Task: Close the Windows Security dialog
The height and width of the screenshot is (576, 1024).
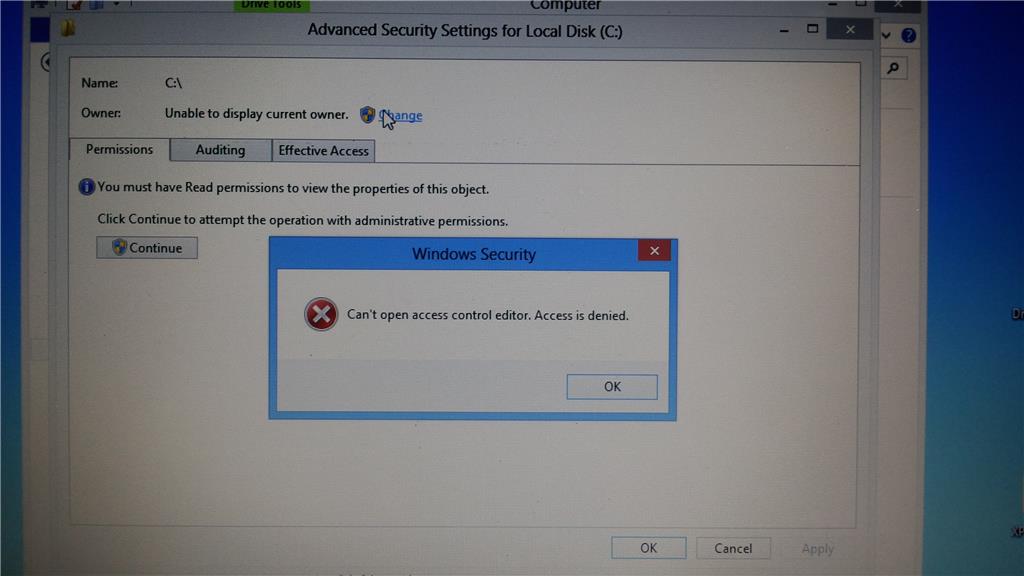Action: pos(654,251)
